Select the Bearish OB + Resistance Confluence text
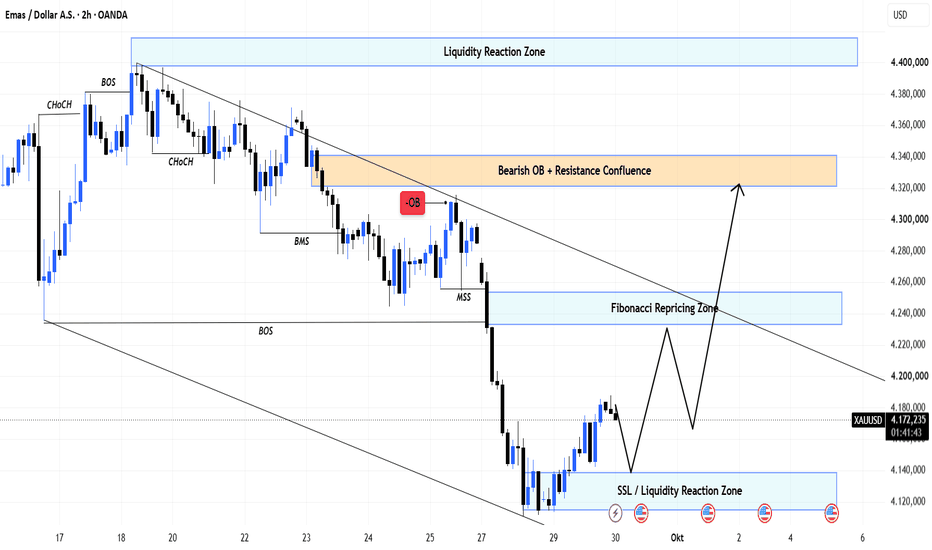This screenshot has width=932, height=550. point(574,171)
